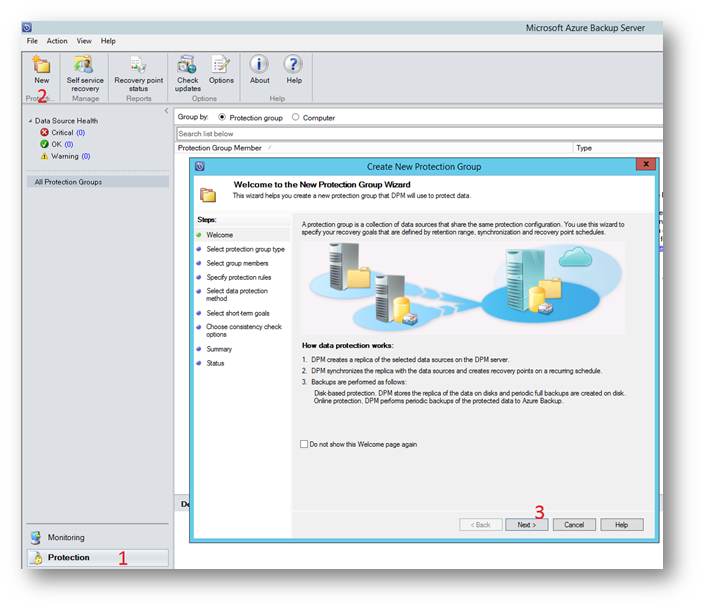Click Select group members step
The height and width of the screenshot is (611, 705).
point(237,263)
